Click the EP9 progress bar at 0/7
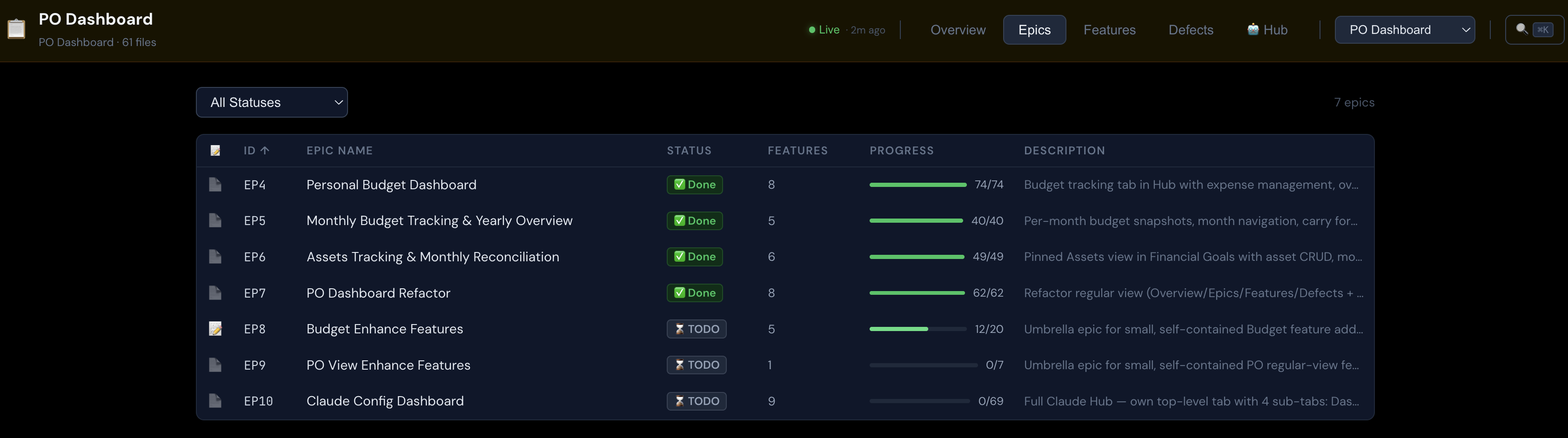 coord(924,365)
